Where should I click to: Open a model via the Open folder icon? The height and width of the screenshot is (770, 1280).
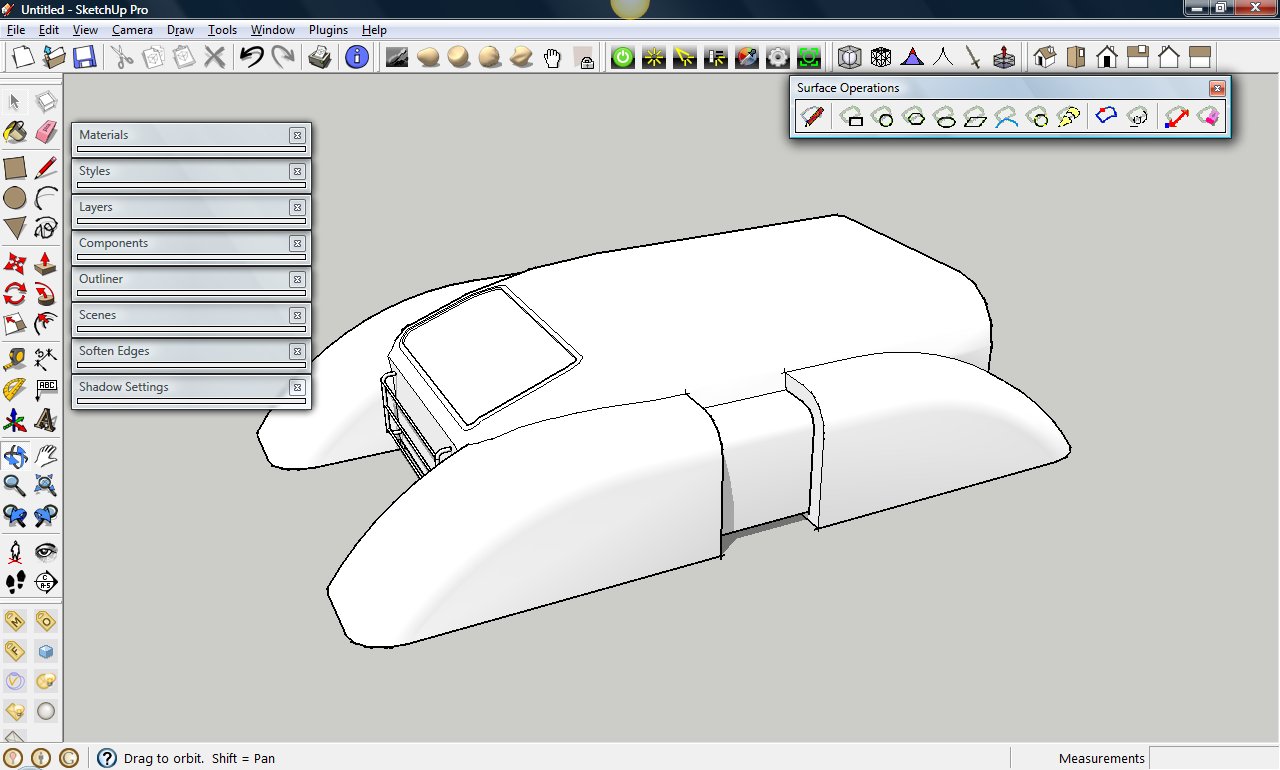point(54,57)
